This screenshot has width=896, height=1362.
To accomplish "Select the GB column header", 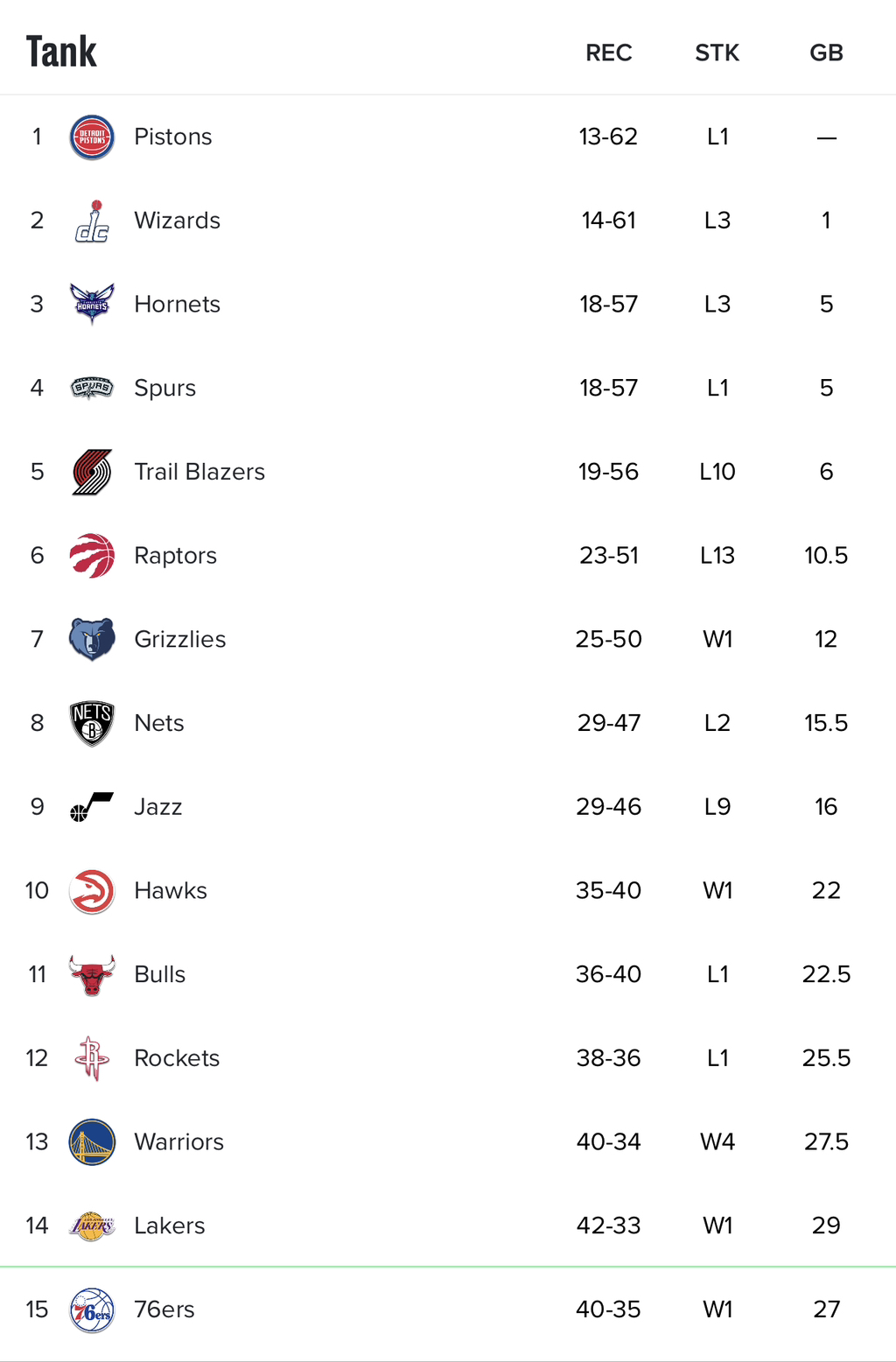I will 826,53.
